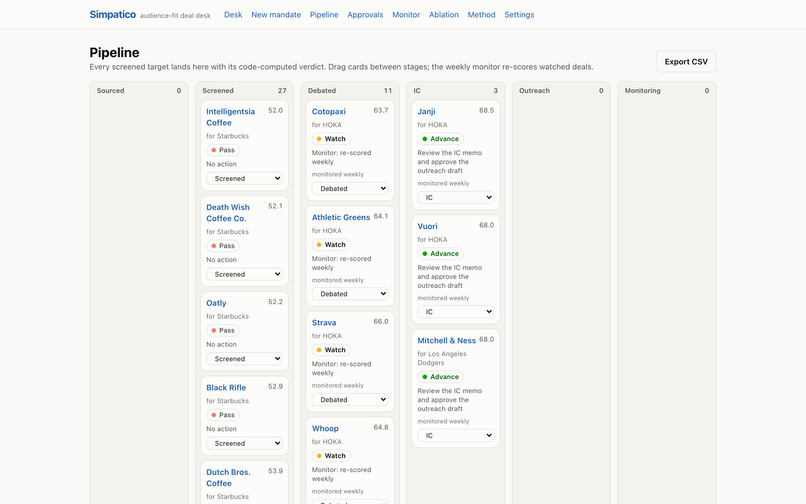Screen dimensions: 806x504
Task: Open the Whoop deal link
Action: (325, 428)
